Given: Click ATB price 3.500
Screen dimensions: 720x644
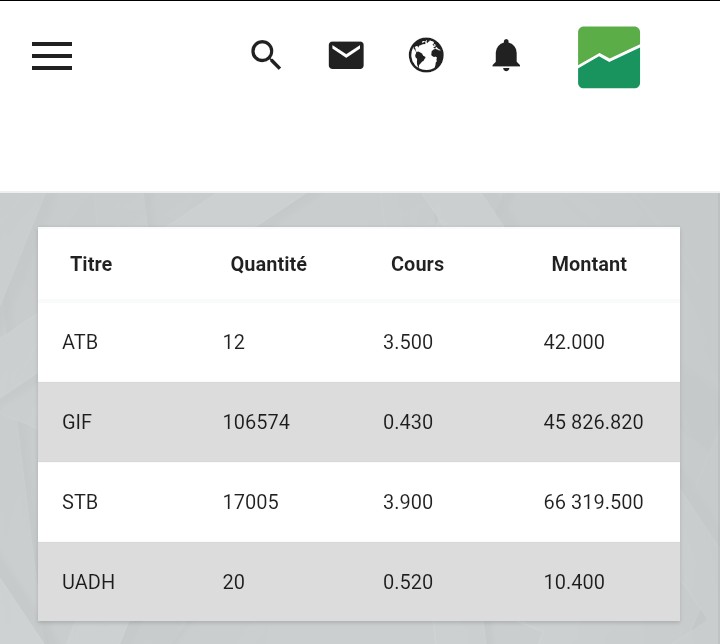Looking at the screenshot, I should [408, 342].
